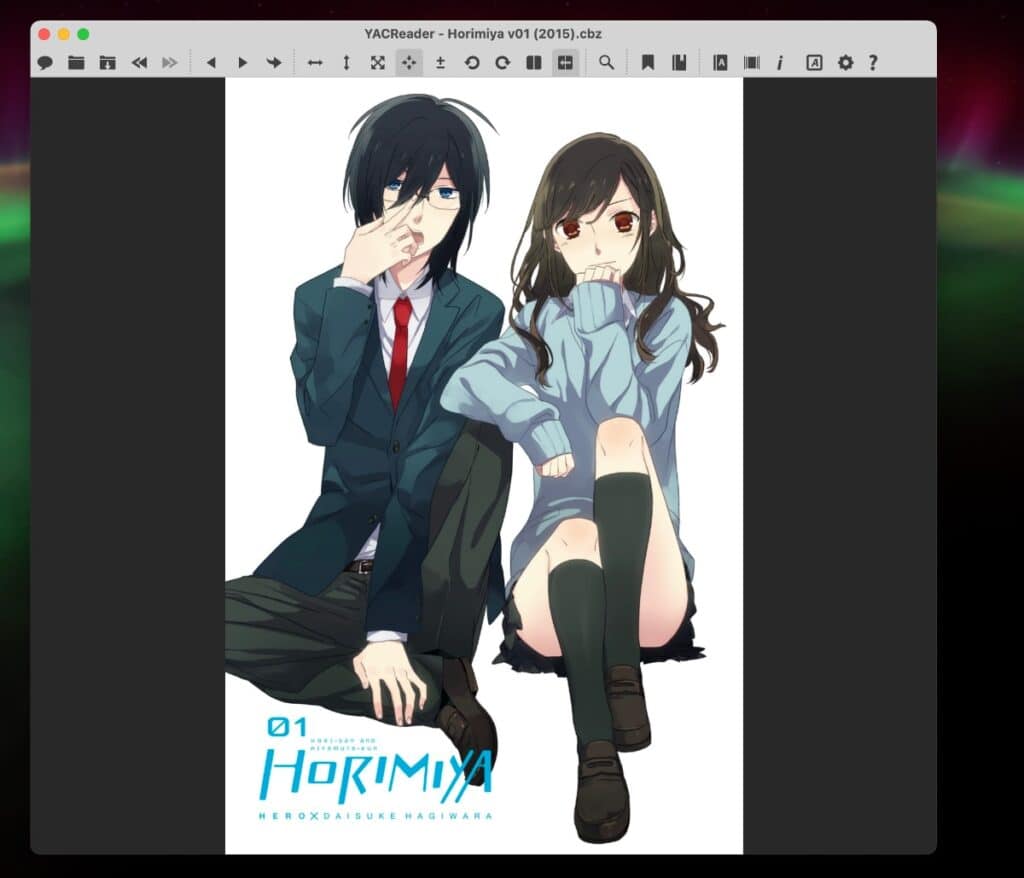Viewport: 1024px width, 878px height.
Task: Open a comic folder
Action: tap(76, 62)
